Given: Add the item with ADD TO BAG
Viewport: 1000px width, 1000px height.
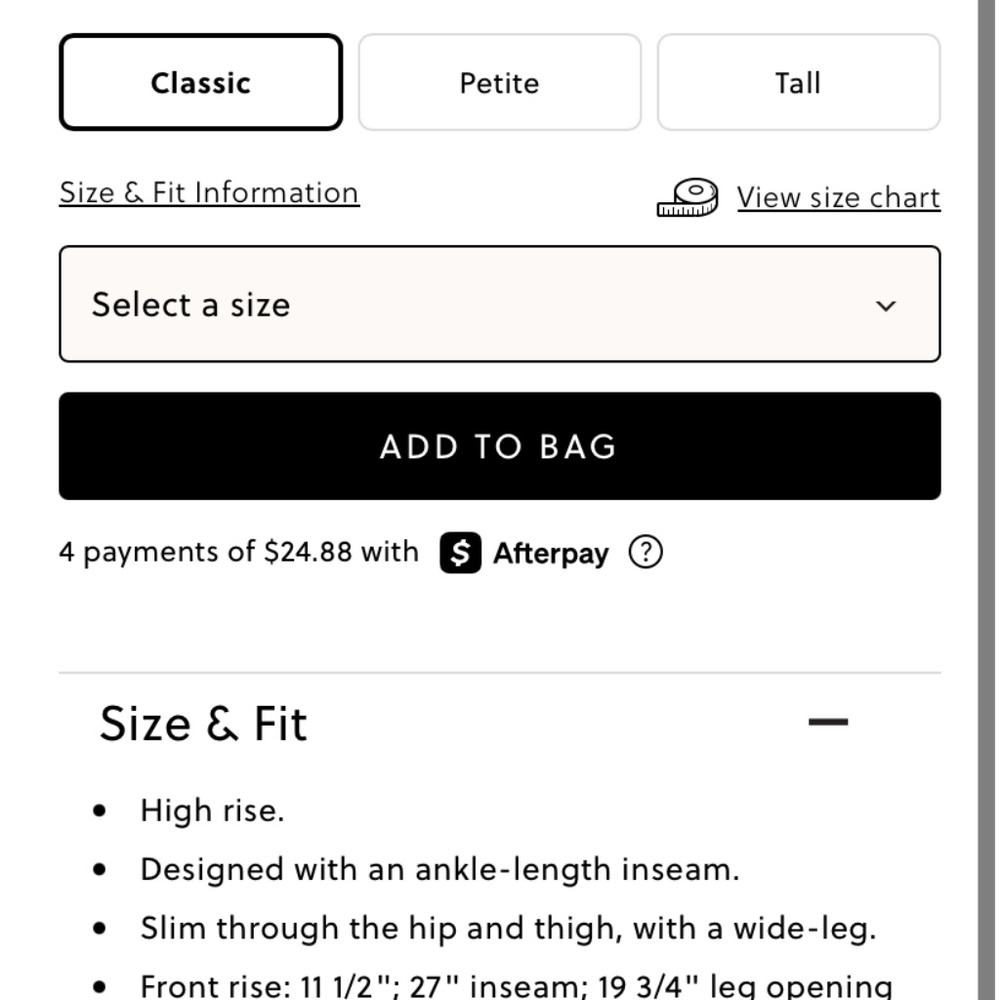Looking at the screenshot, I should pyautogui.click(x=499, y=446).
